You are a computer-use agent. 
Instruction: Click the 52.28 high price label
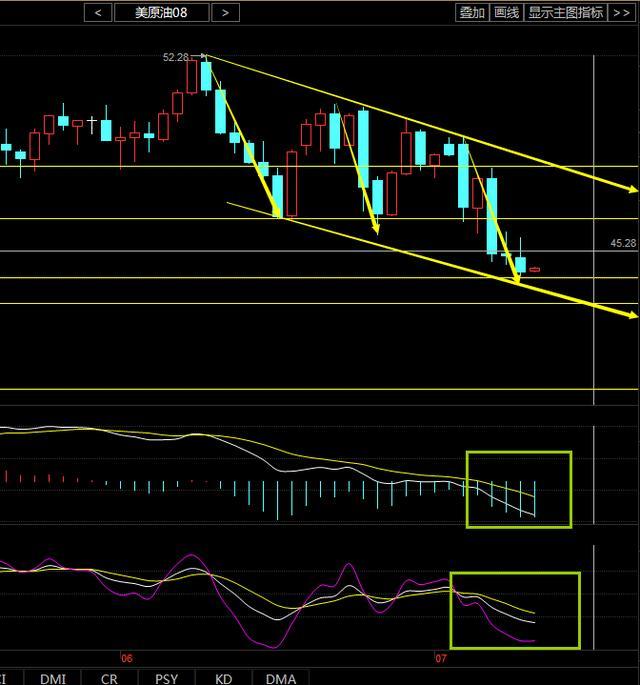tap(176, 58)
